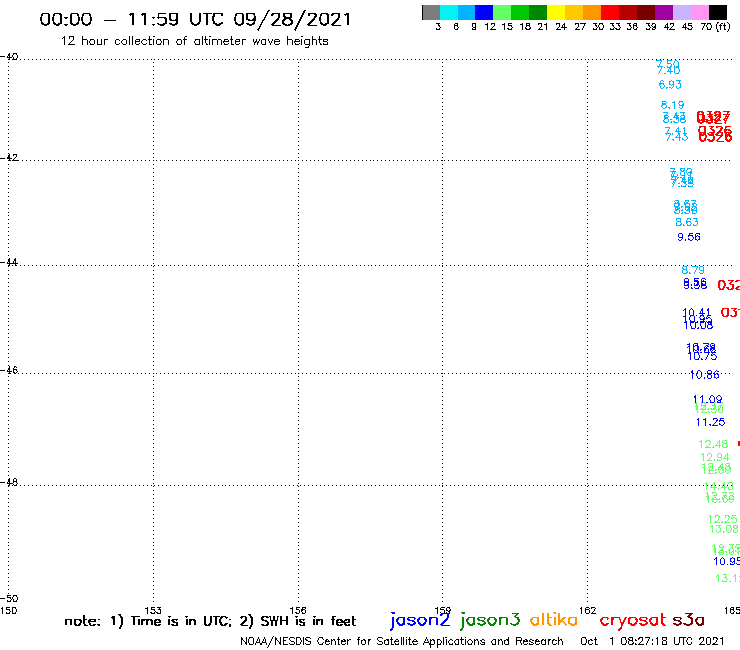740x650 pixels.
Task: Click the "(ft)" unit label on colorbar
Action: pos(723,26)
